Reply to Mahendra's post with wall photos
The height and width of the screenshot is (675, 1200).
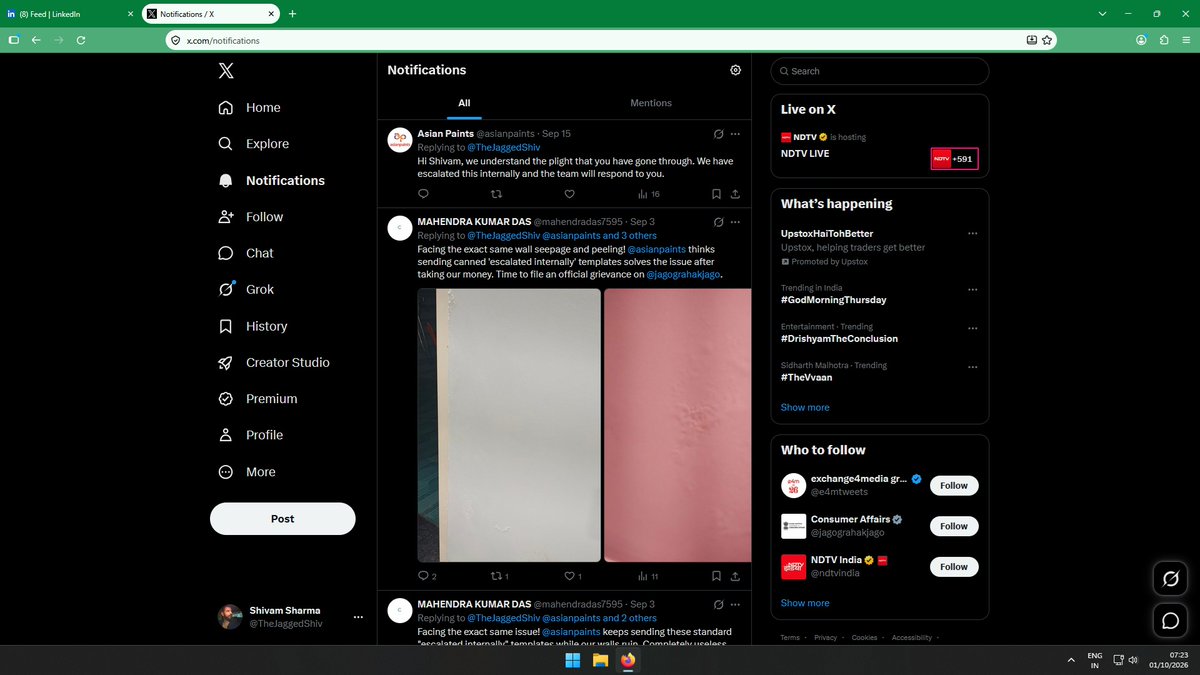coord(427,576)
